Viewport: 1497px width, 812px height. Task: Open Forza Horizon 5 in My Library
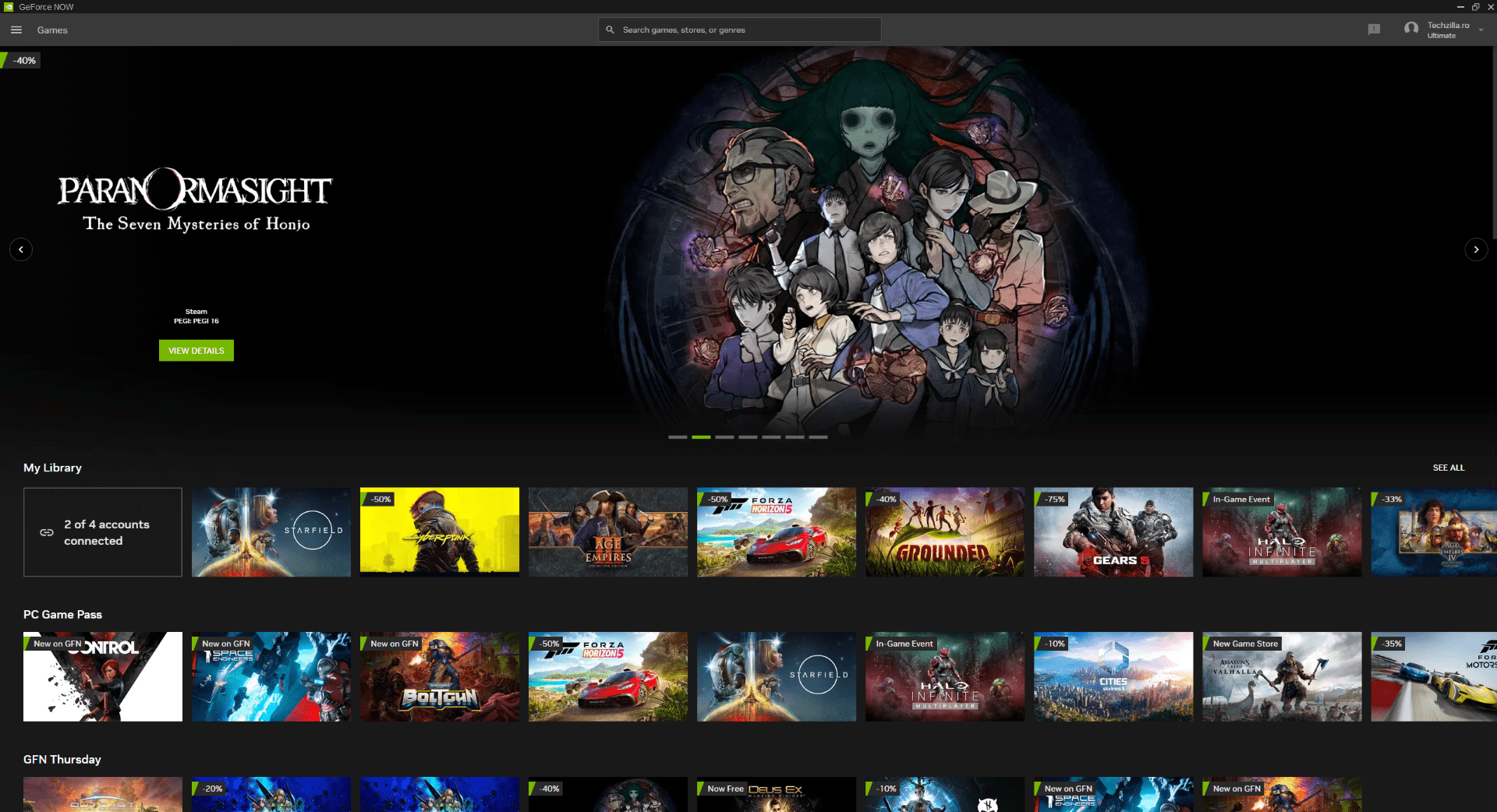[777, 532]
